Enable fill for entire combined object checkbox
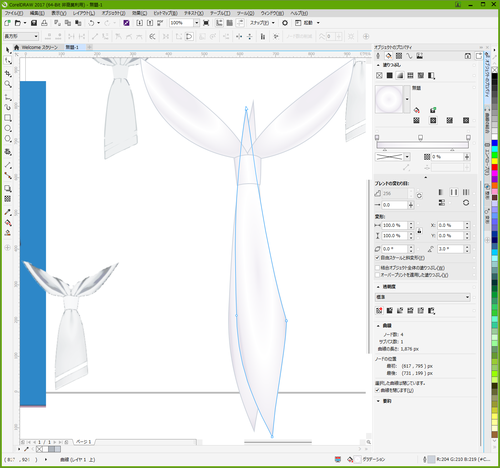This screenshot has width=500, height=468. coord(378,268)
